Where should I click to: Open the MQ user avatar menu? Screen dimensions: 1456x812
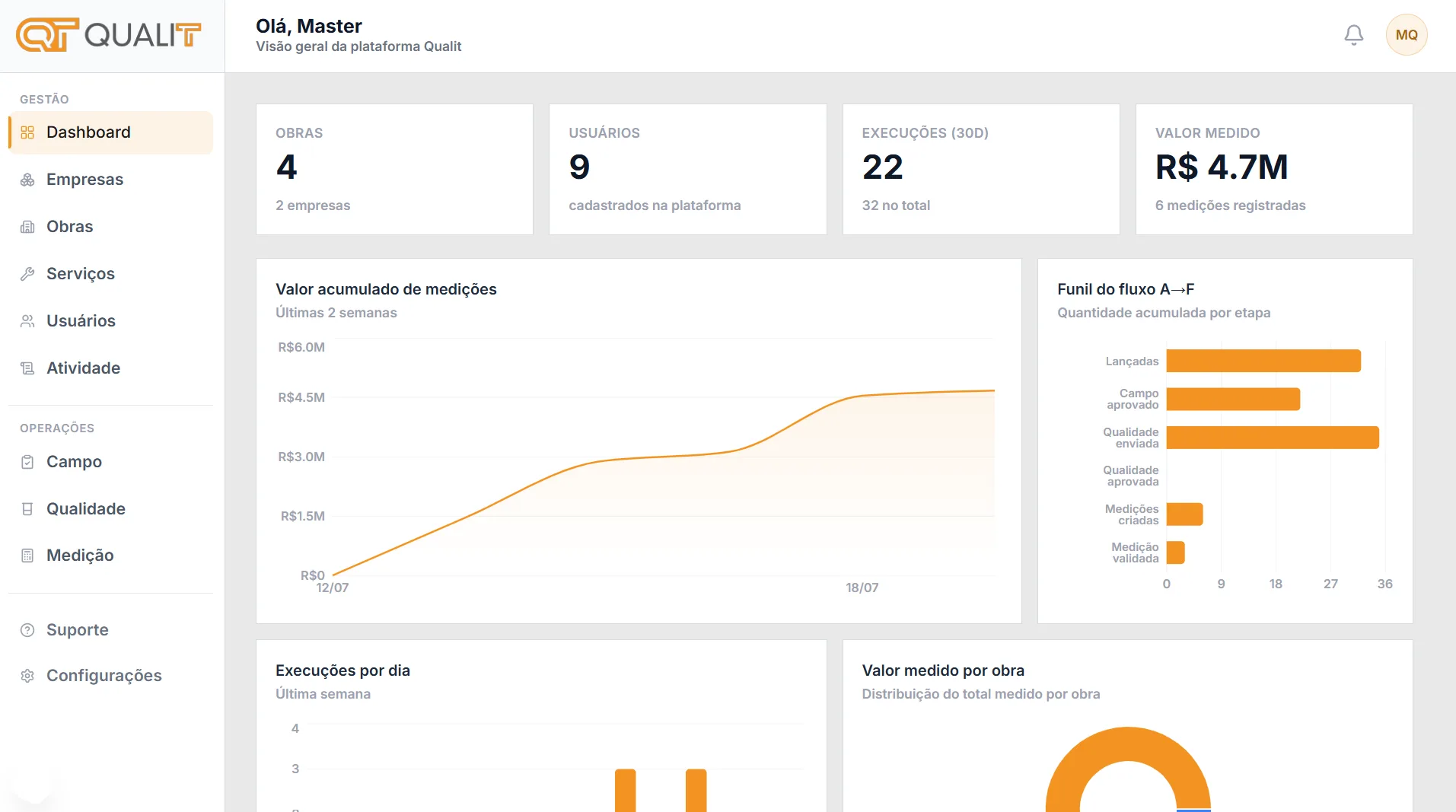pos(1406,35)
